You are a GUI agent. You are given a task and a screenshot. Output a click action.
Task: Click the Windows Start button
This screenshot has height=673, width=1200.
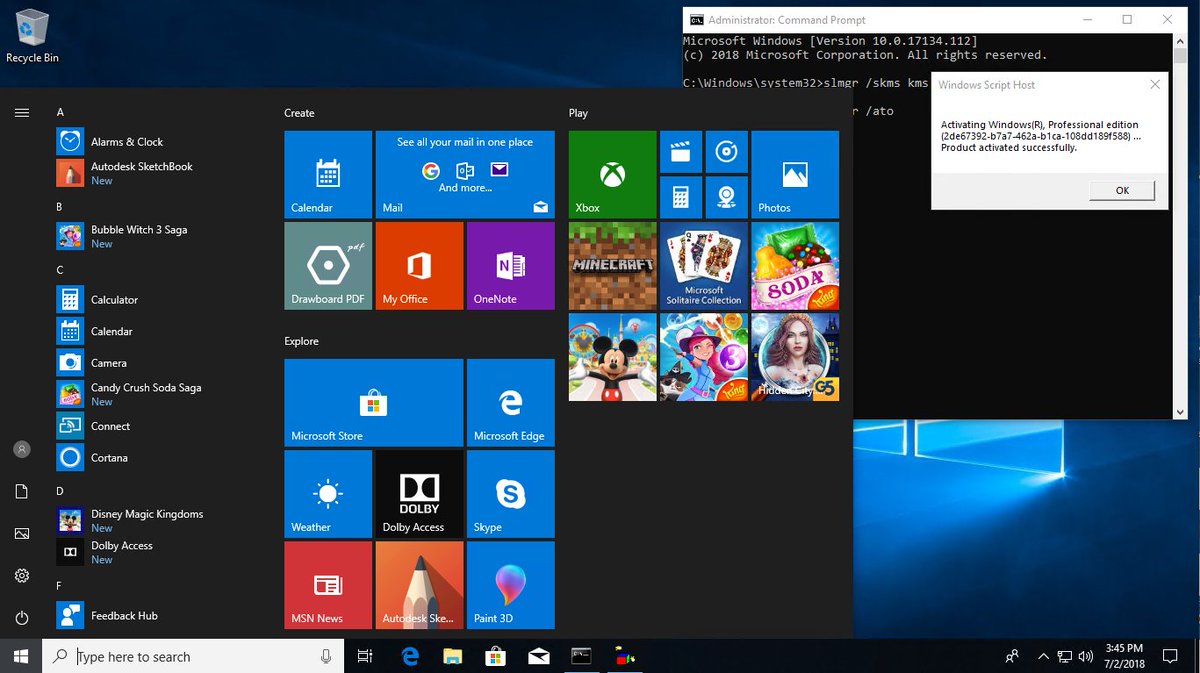coord(21,656)
